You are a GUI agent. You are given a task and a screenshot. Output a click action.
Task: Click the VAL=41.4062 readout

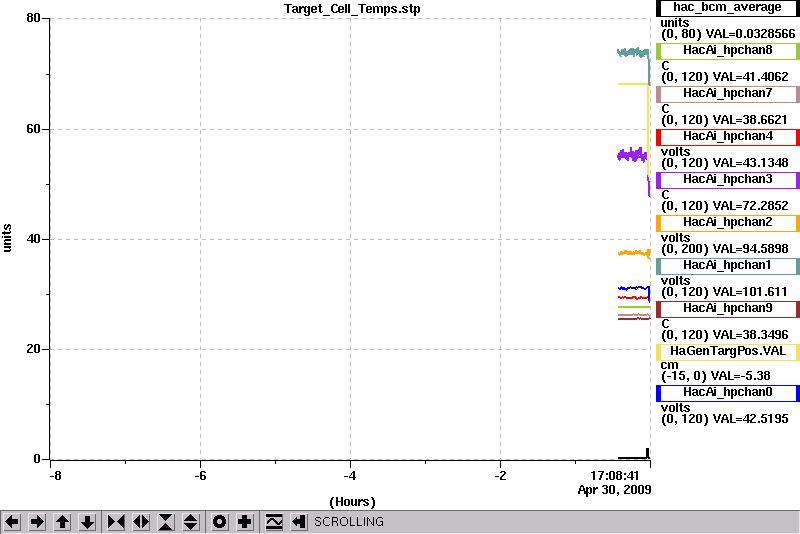pos(750,77)
